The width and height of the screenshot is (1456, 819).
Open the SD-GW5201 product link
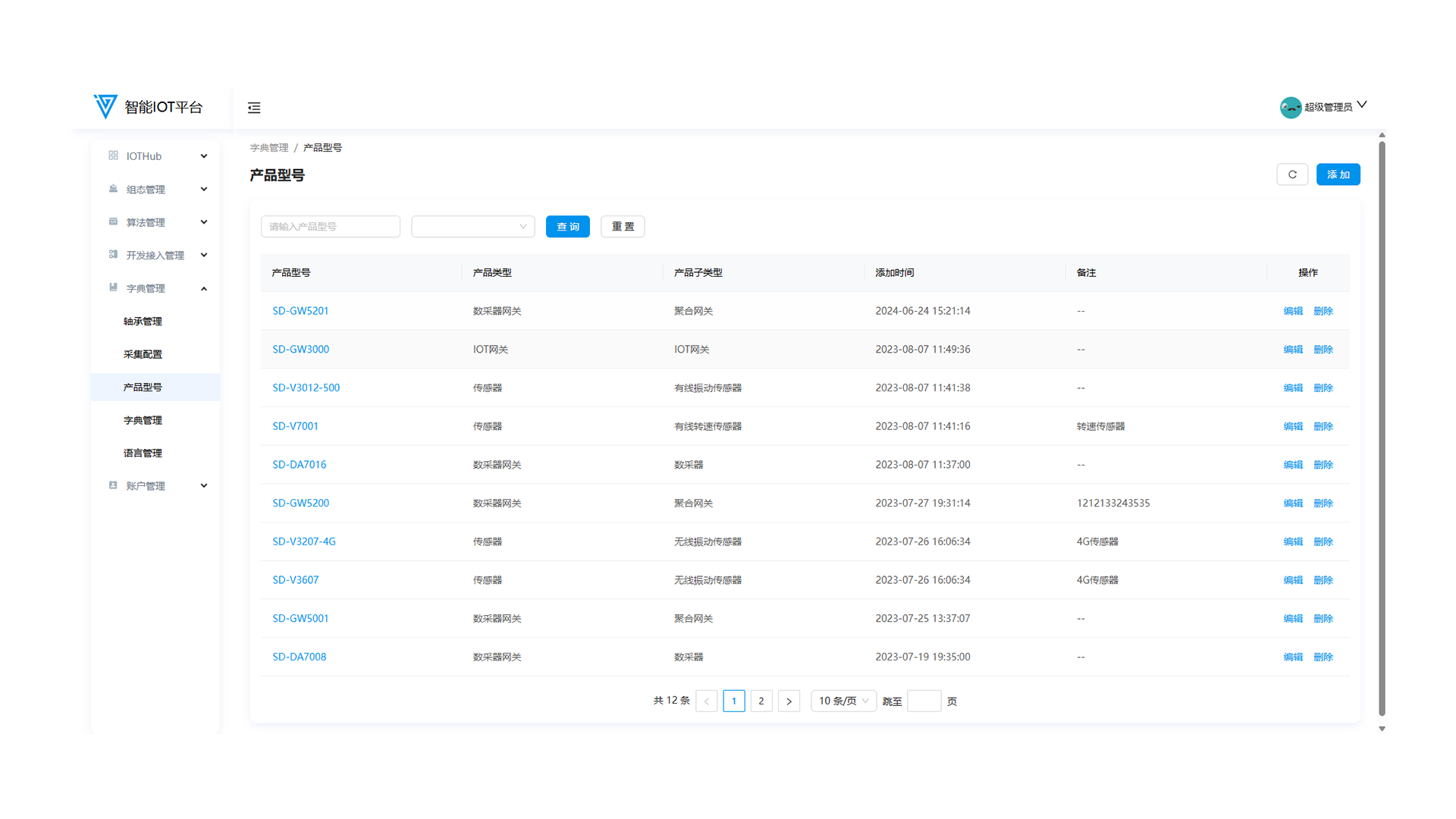click(300, 311)
